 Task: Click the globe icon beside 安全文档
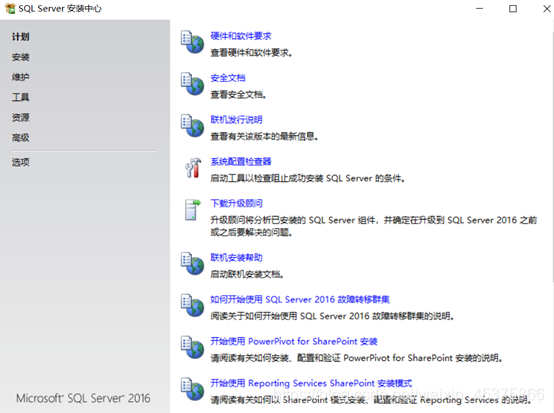point(193,84)
